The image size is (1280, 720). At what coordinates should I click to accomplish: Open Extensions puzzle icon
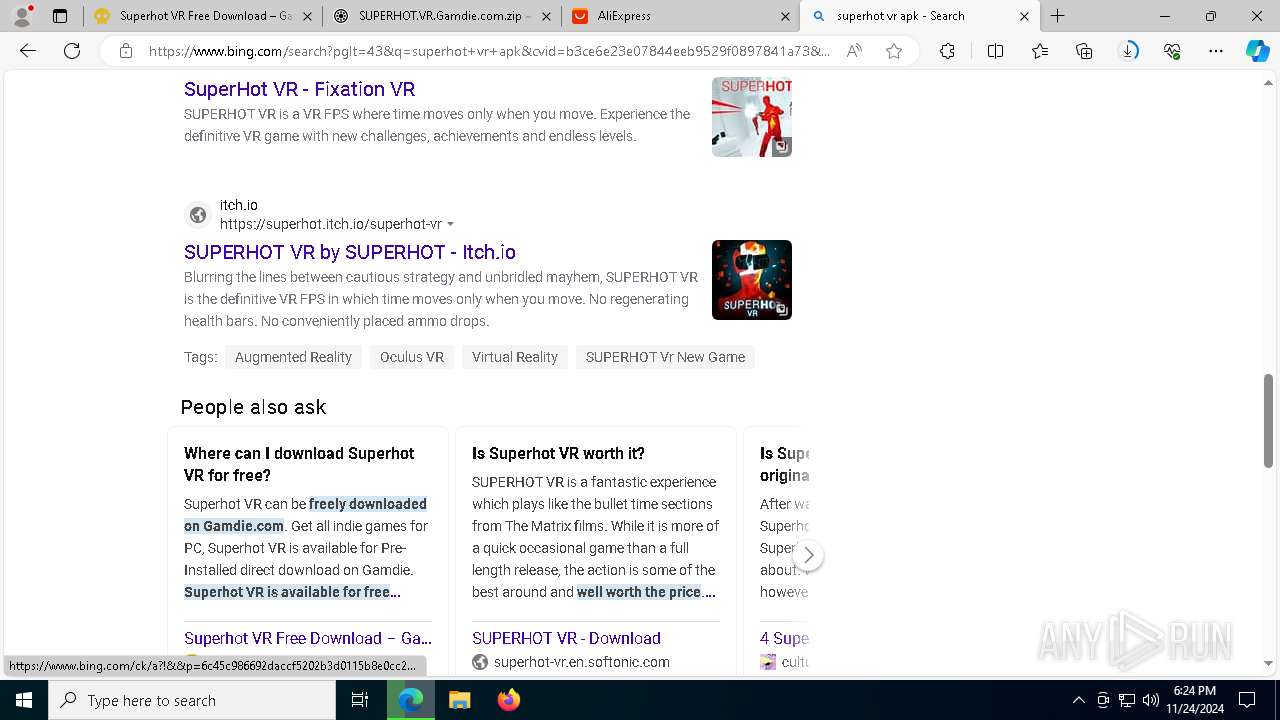point(947,51)
